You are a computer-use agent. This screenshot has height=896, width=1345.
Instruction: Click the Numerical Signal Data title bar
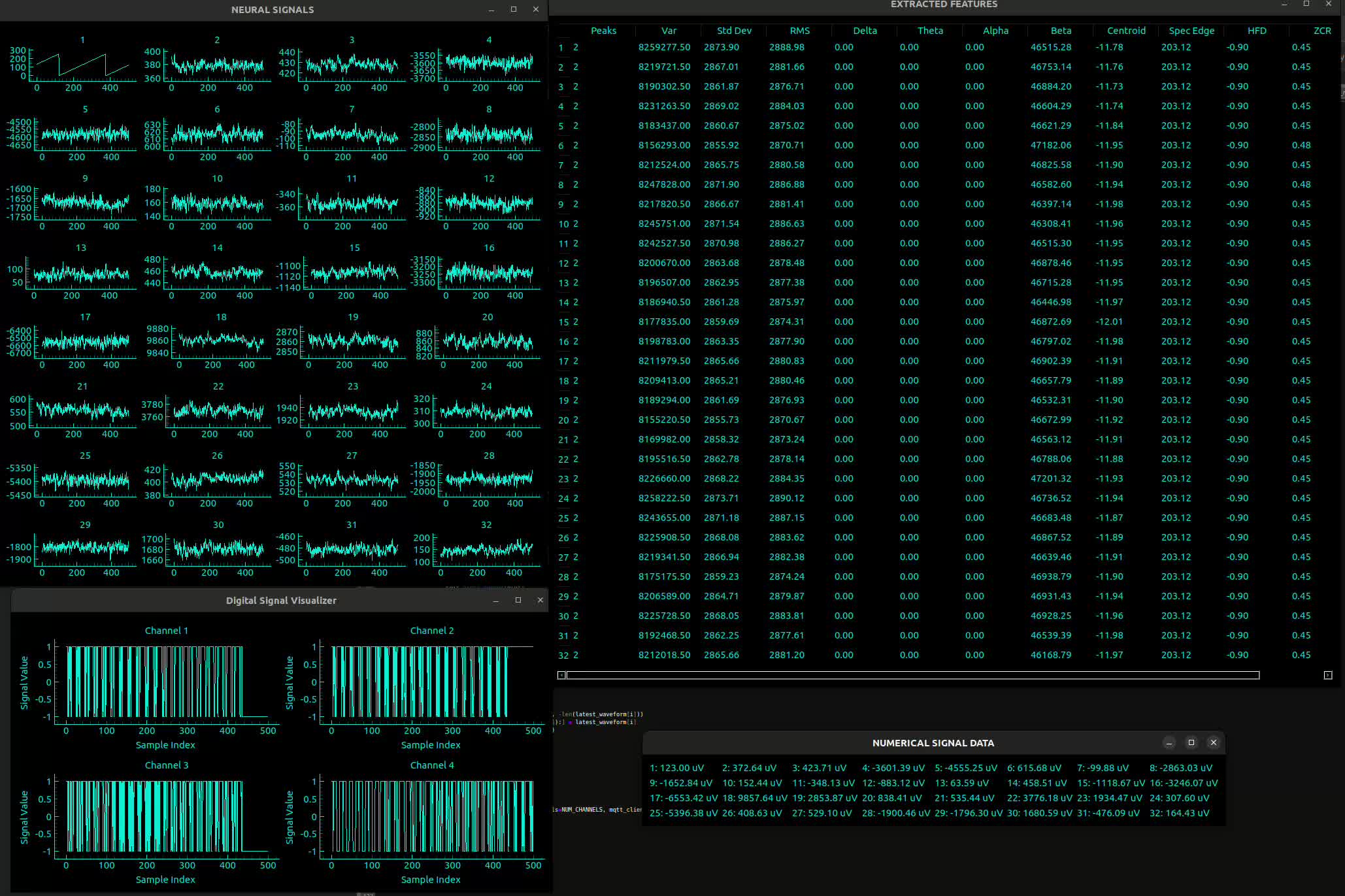click(x=933, y=743)
